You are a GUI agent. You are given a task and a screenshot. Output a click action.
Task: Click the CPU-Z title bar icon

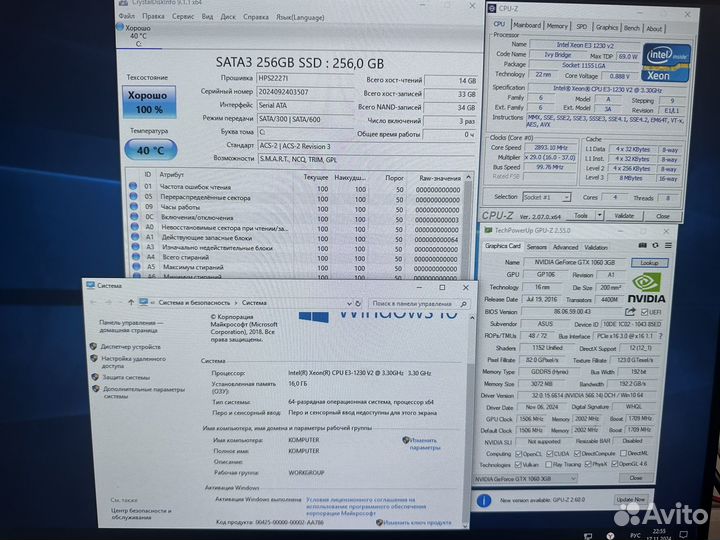(492, 8)
